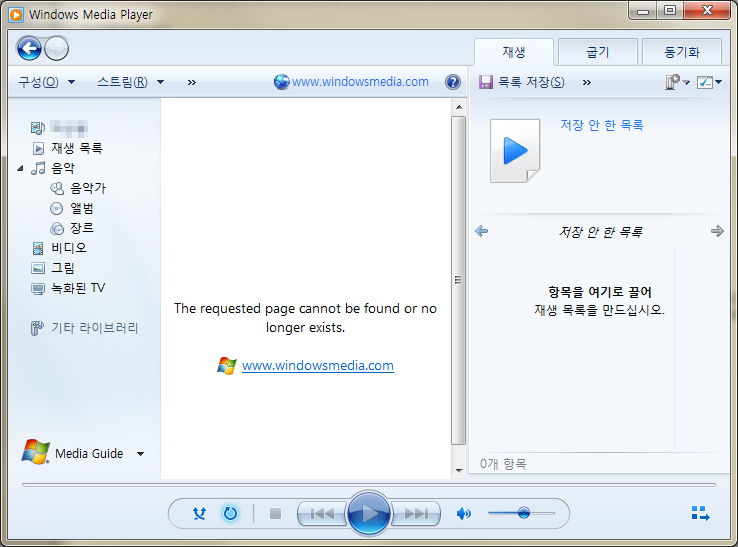The width and height of the screenshot is (738, 547).
Task: Click the Windows Media Player title bar icon
Action: [16, 15]
